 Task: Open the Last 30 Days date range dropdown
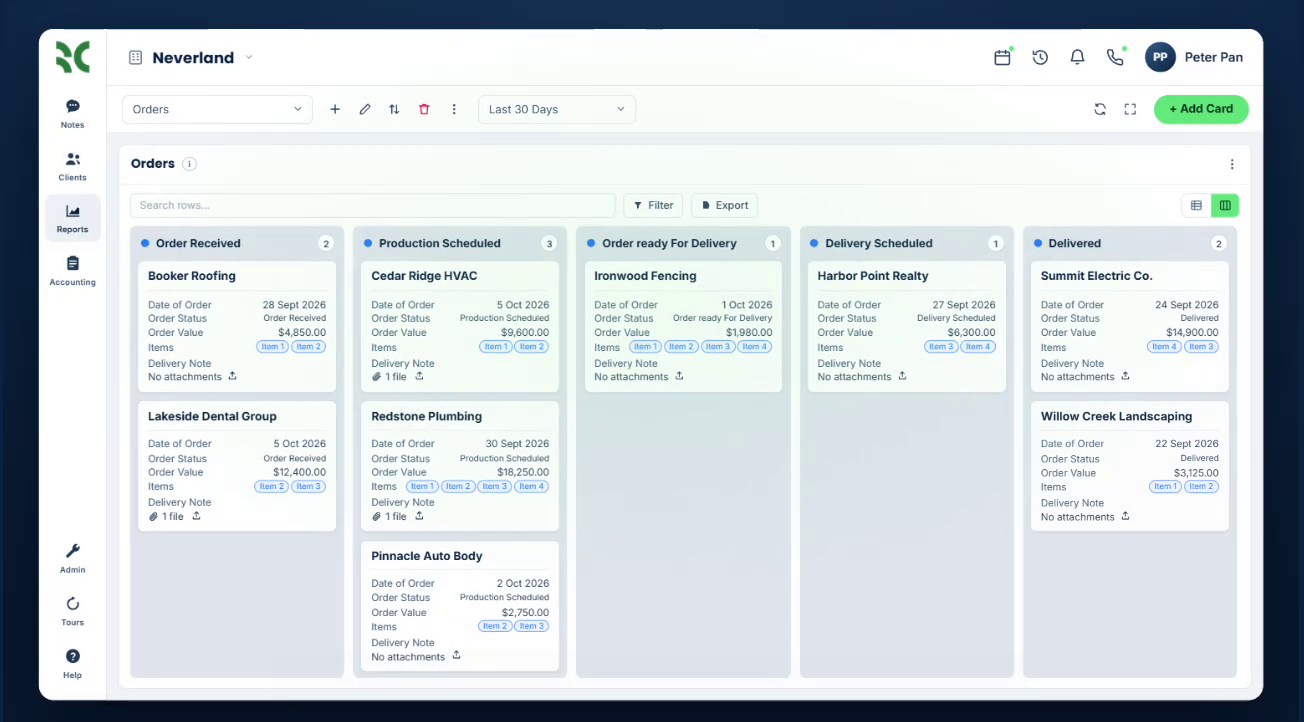pos(557,109)
